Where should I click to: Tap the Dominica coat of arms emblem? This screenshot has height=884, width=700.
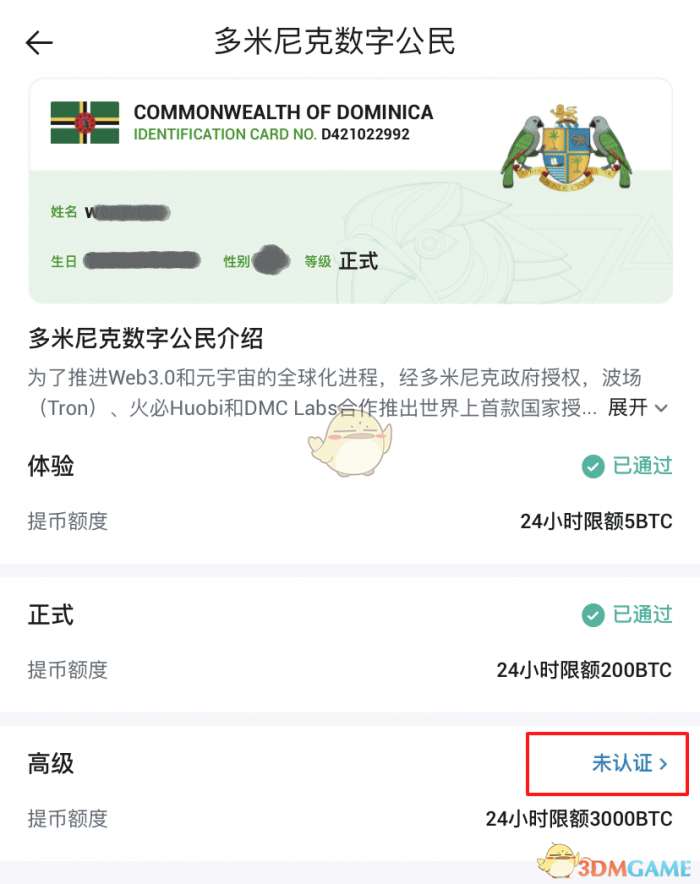(565, 148)
